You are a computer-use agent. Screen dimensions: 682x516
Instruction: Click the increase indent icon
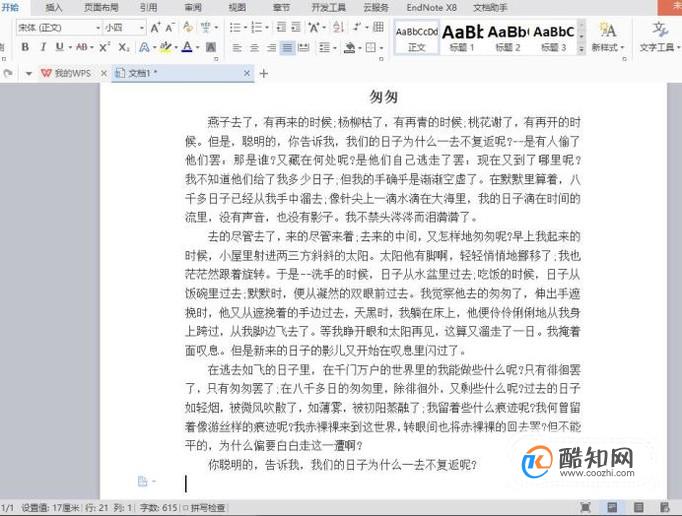(296, 27)
